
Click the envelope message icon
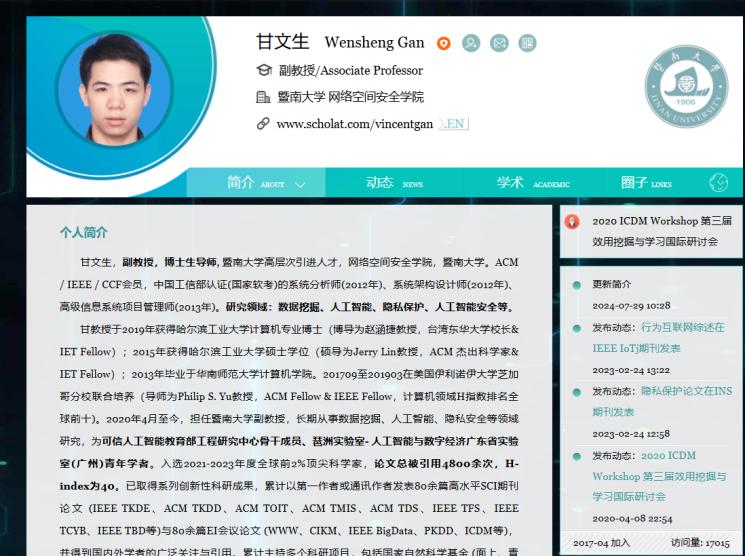(499, 43)
